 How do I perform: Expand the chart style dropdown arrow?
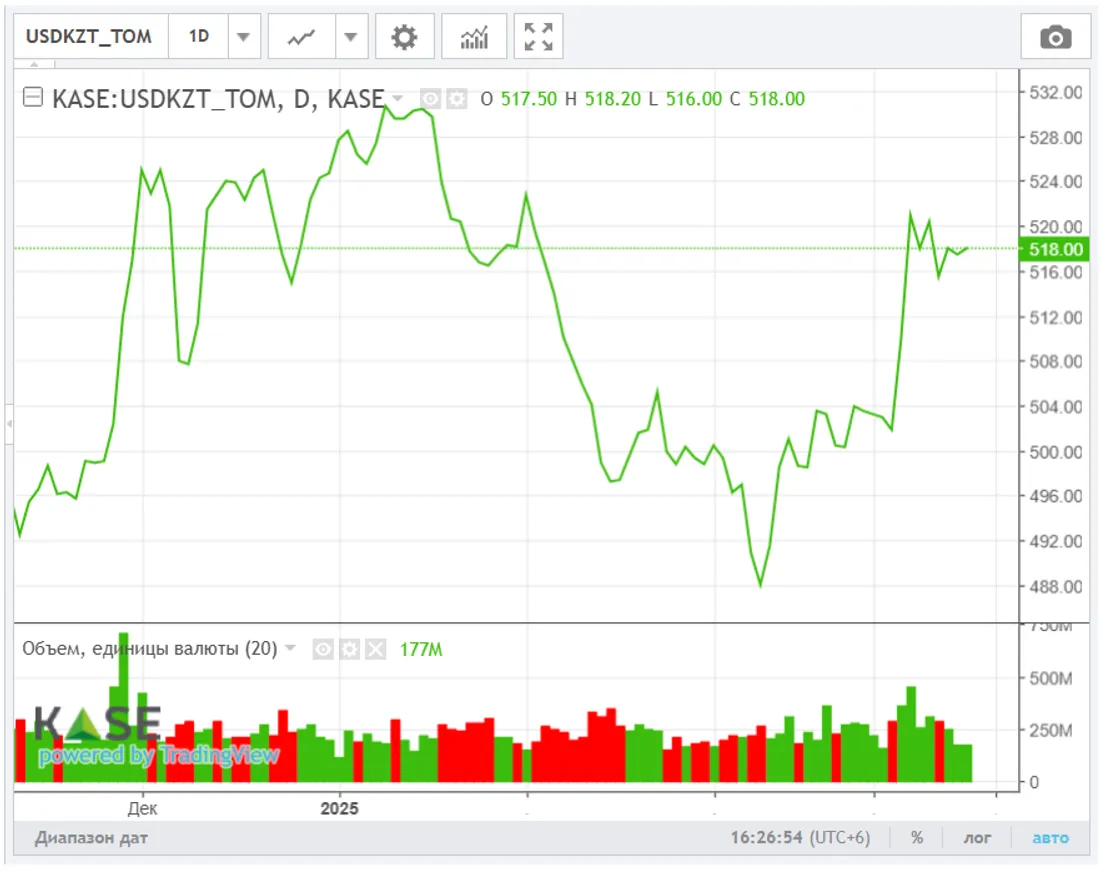tap(349, 37)
